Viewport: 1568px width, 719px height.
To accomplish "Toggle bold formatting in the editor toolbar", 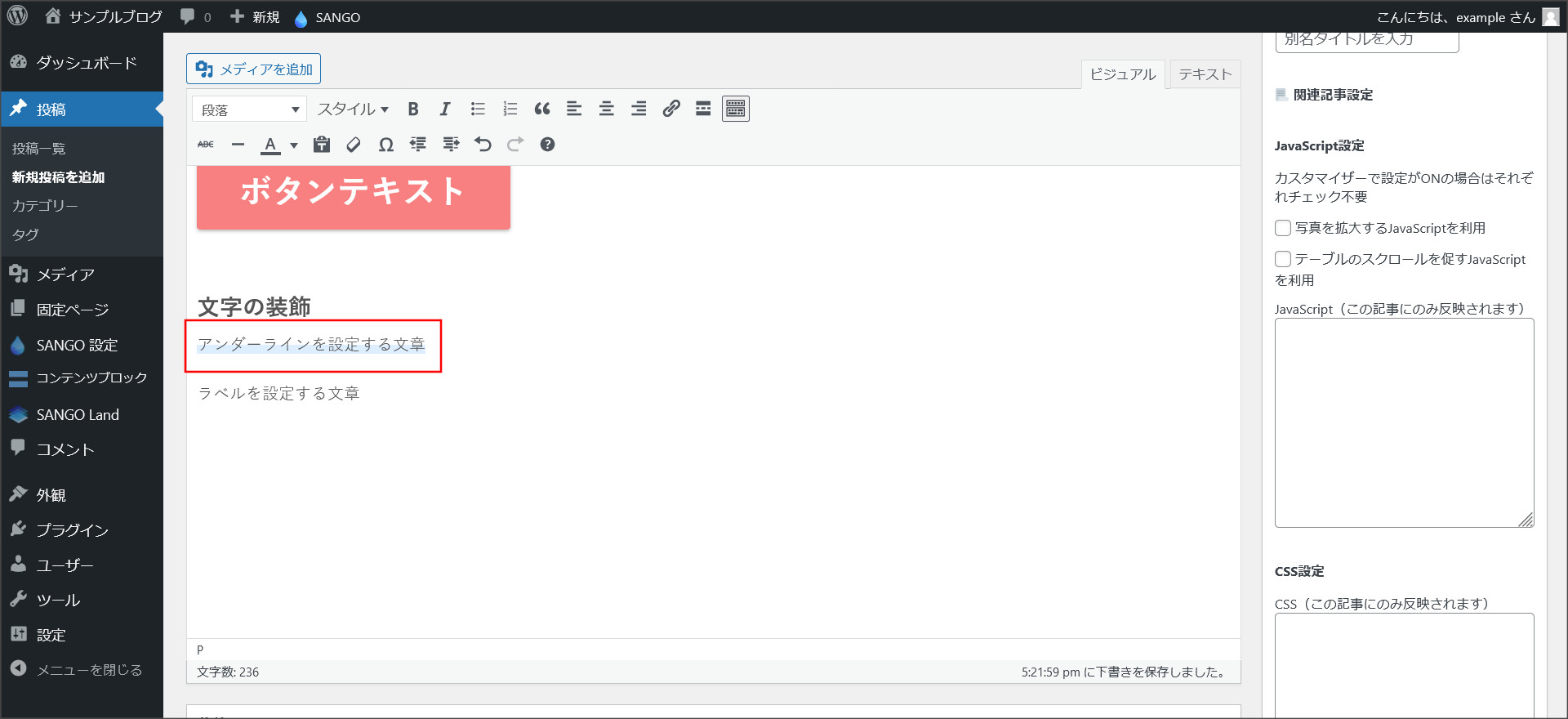I will click(413, 109).
